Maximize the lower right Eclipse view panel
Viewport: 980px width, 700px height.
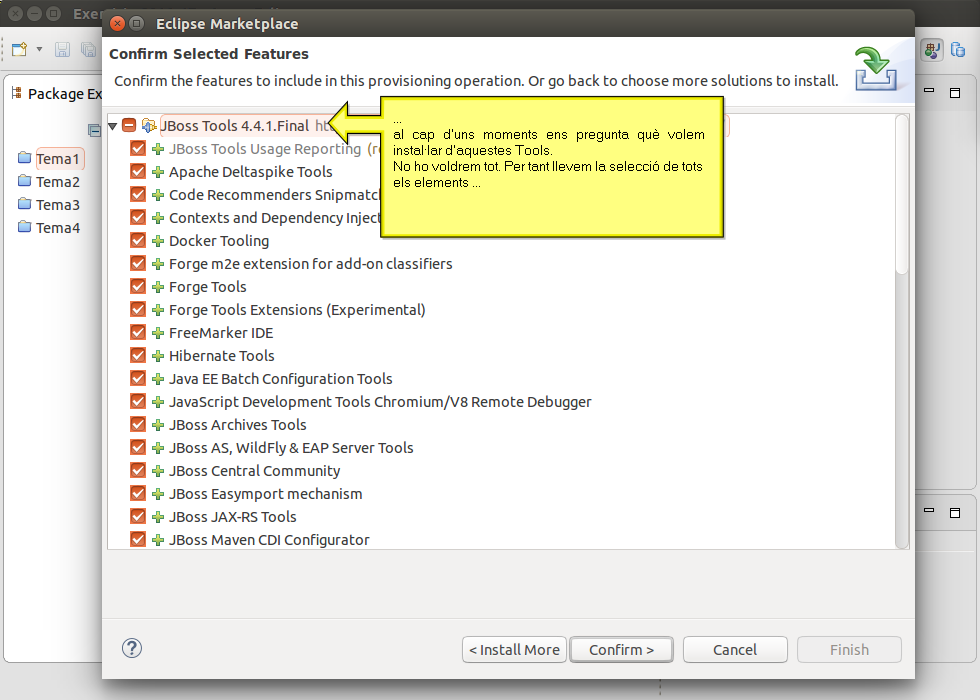(955, 512)
